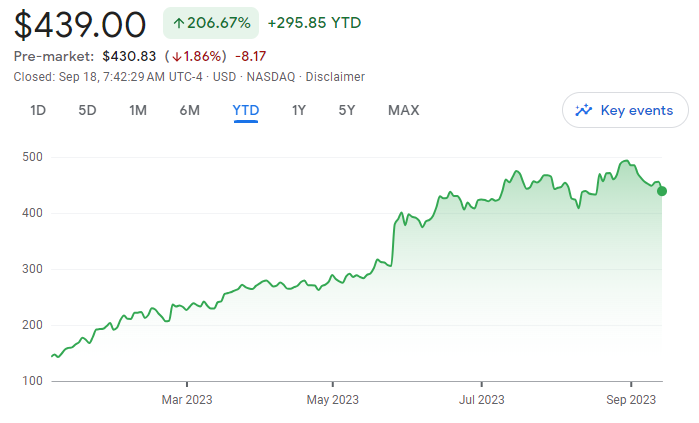Open the 6M time range
699x423 pixels.
(x=189, y=110)
